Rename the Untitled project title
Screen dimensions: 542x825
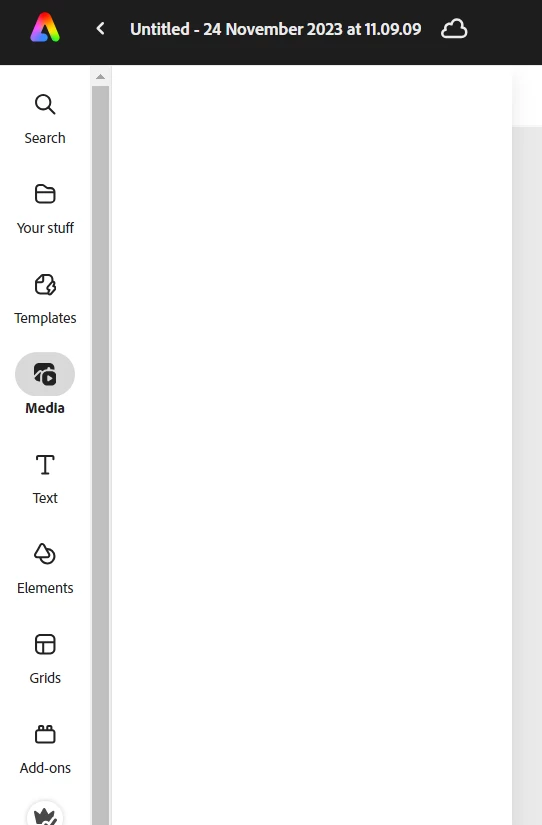coord(276,29)
